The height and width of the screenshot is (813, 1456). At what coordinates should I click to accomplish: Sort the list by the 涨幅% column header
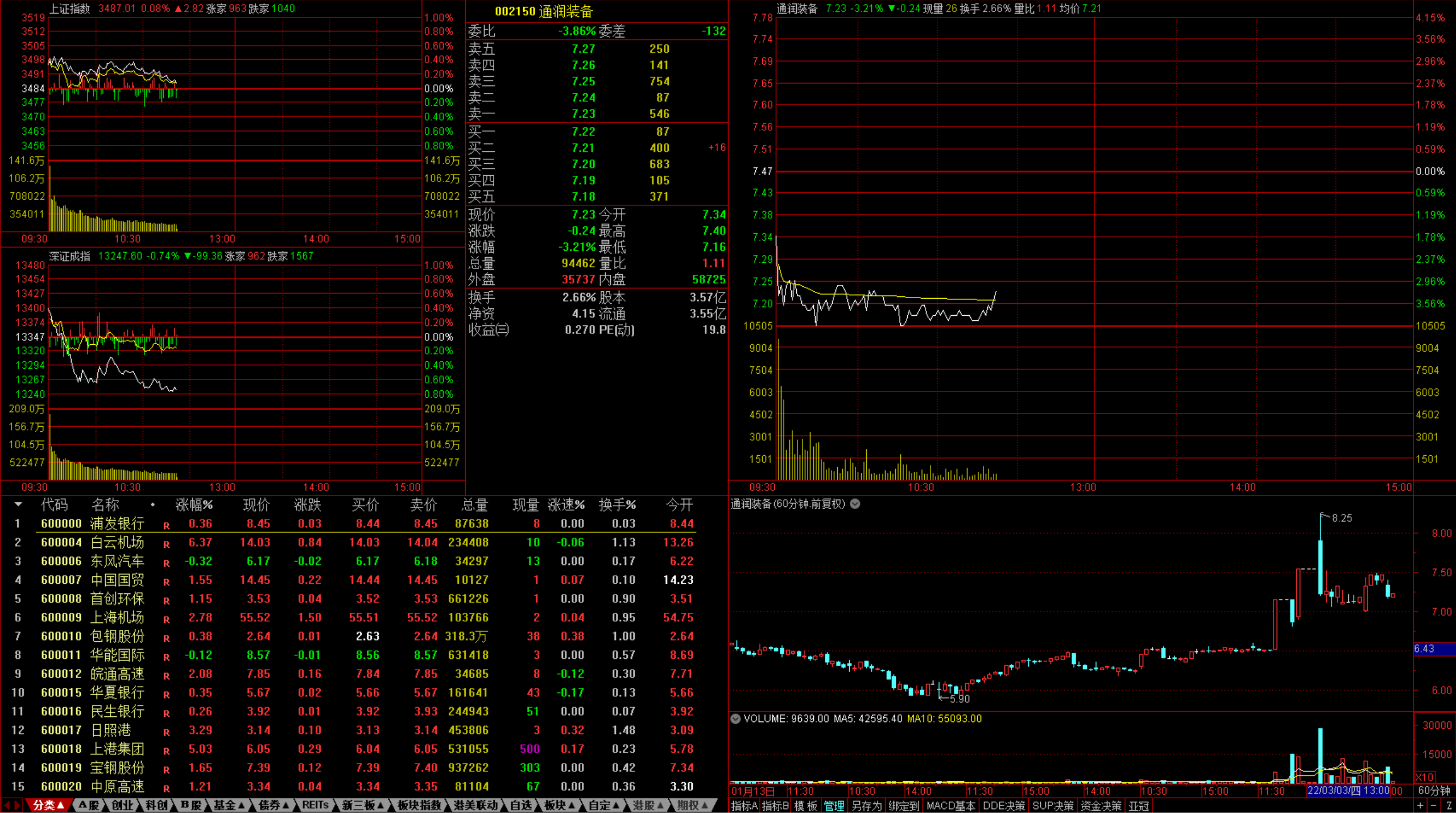(193, 505)
